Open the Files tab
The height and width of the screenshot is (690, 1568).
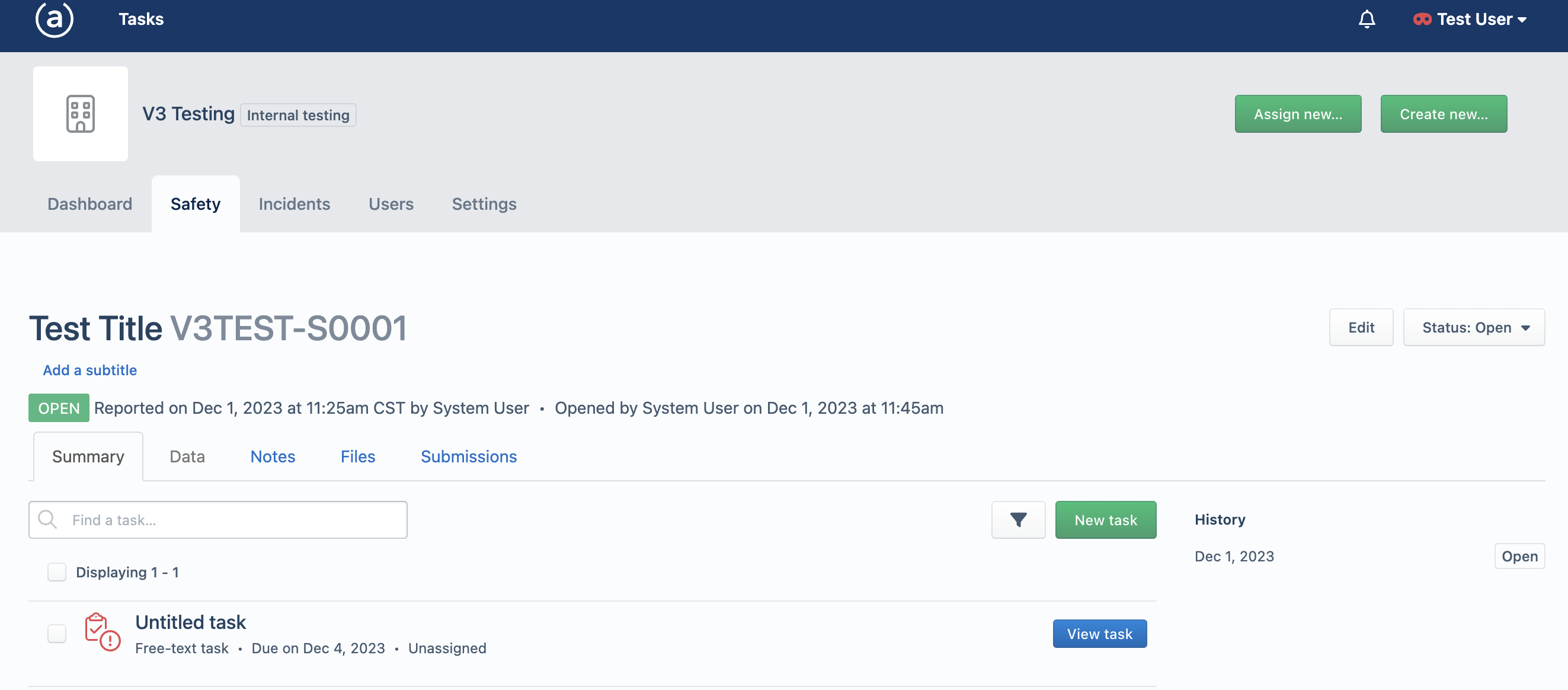[358, 457]
